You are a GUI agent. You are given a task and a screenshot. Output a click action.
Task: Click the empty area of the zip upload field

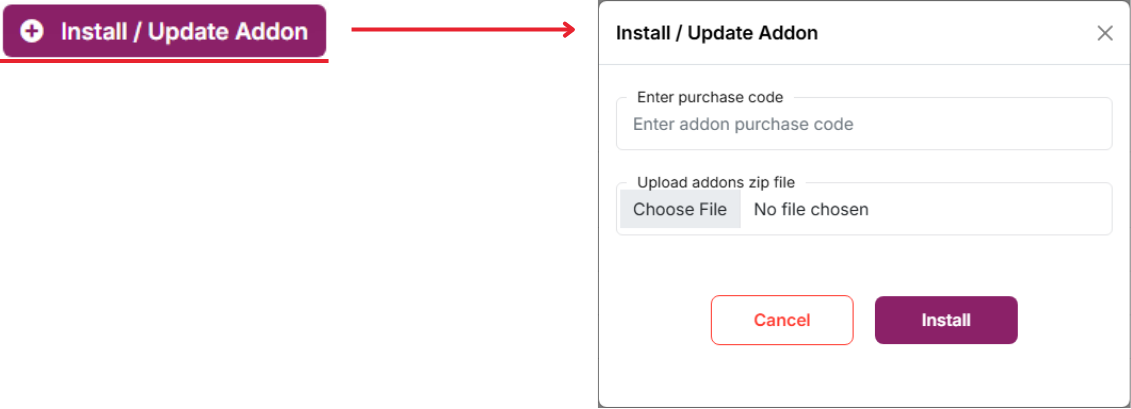coord(990,210)
